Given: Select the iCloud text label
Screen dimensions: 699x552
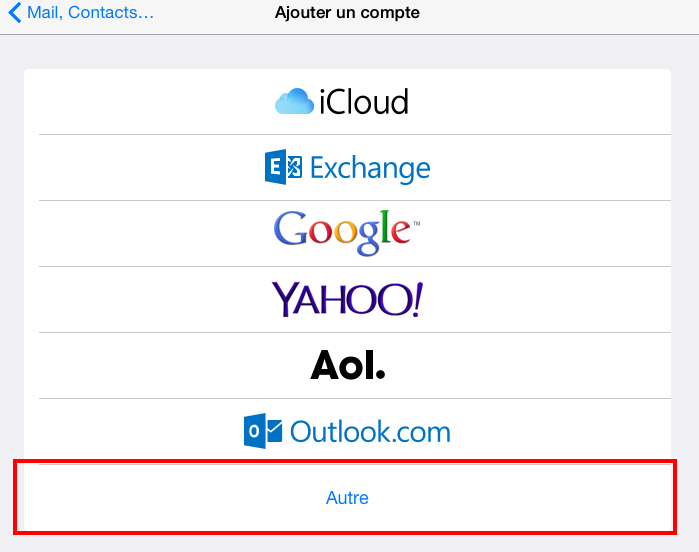Looking at the screenshot, I should tap(364, 102).
